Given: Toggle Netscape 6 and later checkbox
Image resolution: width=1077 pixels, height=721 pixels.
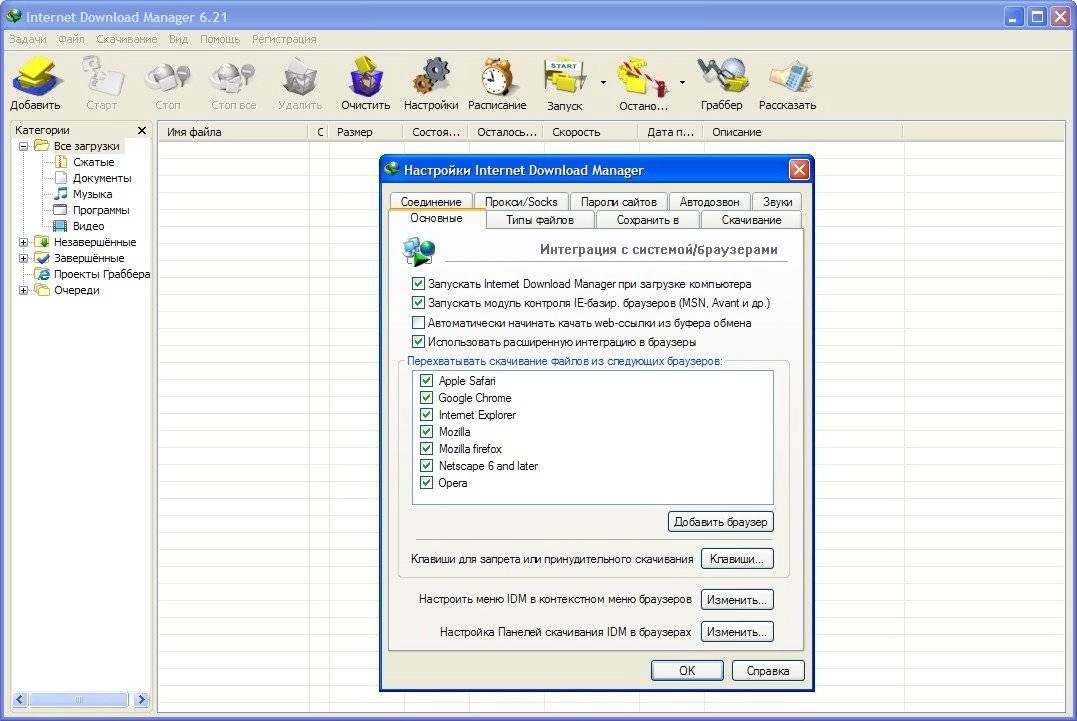Looking at the screenshot, I should tap(427, 466).
